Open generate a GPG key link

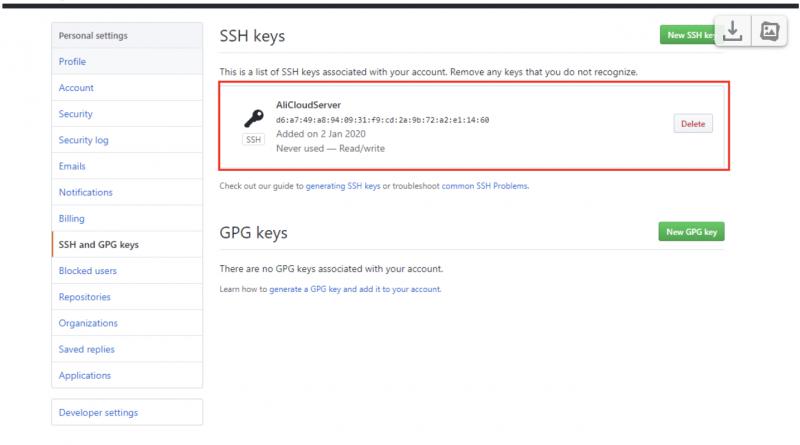point(355,289)
